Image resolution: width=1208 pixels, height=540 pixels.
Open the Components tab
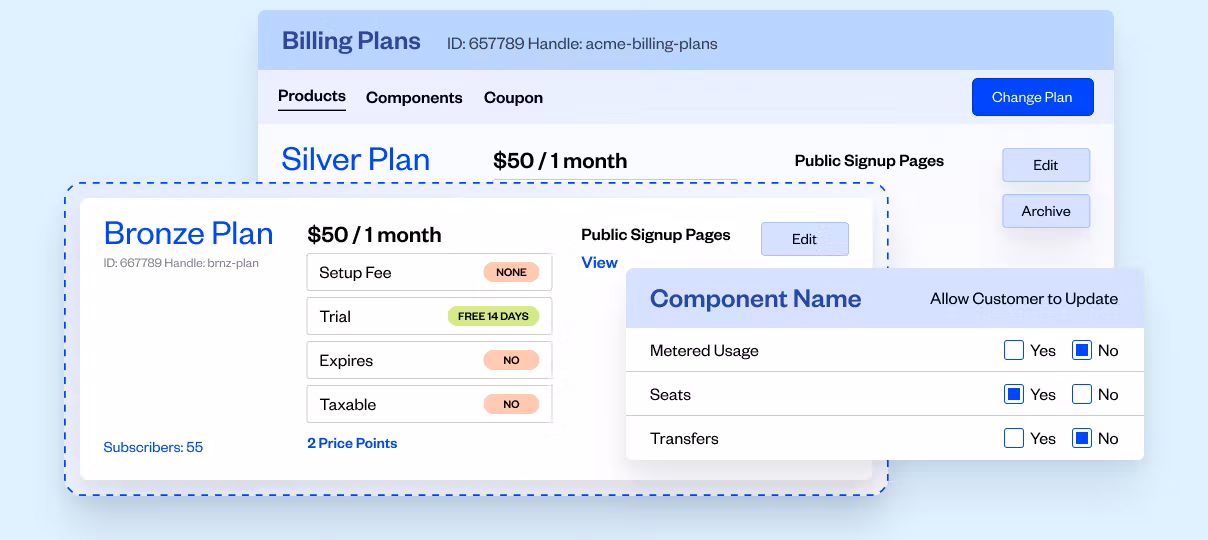(x=414, y=98)
